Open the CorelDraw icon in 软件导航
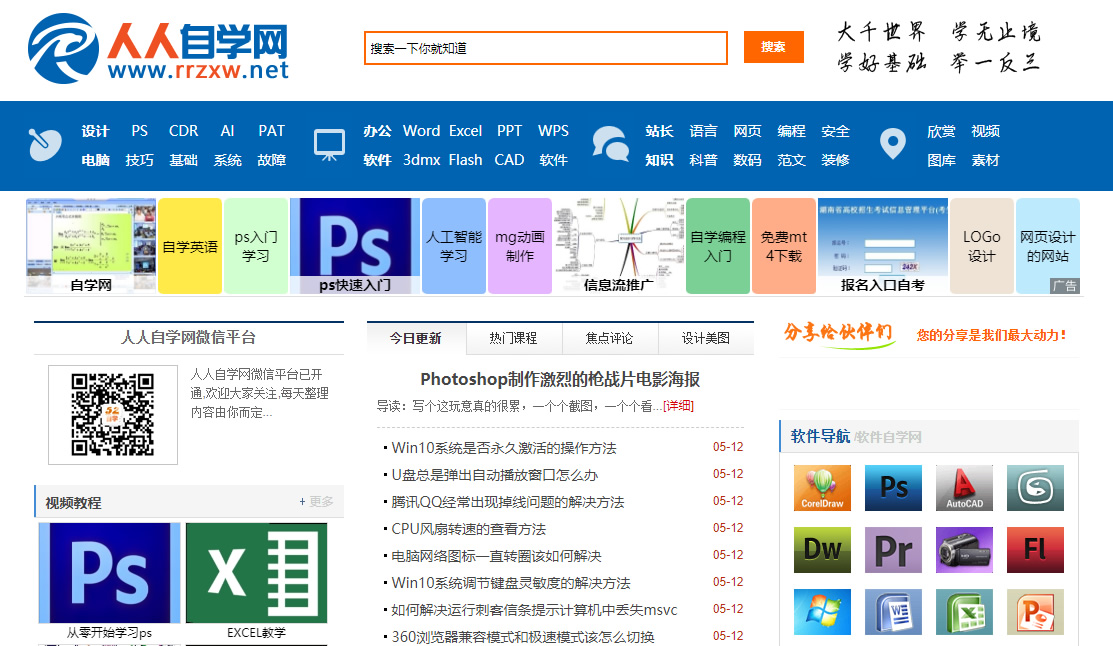This screenshot has width=1113, height=646. (822, 487)
